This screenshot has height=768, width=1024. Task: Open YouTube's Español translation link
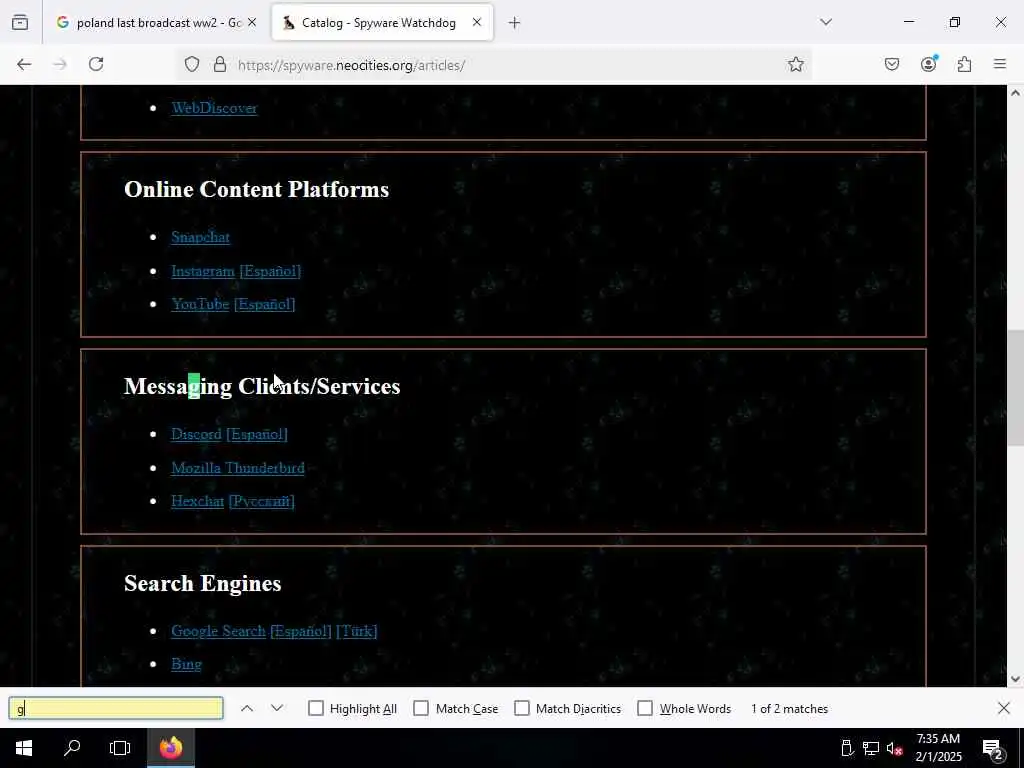coord(264,304)
